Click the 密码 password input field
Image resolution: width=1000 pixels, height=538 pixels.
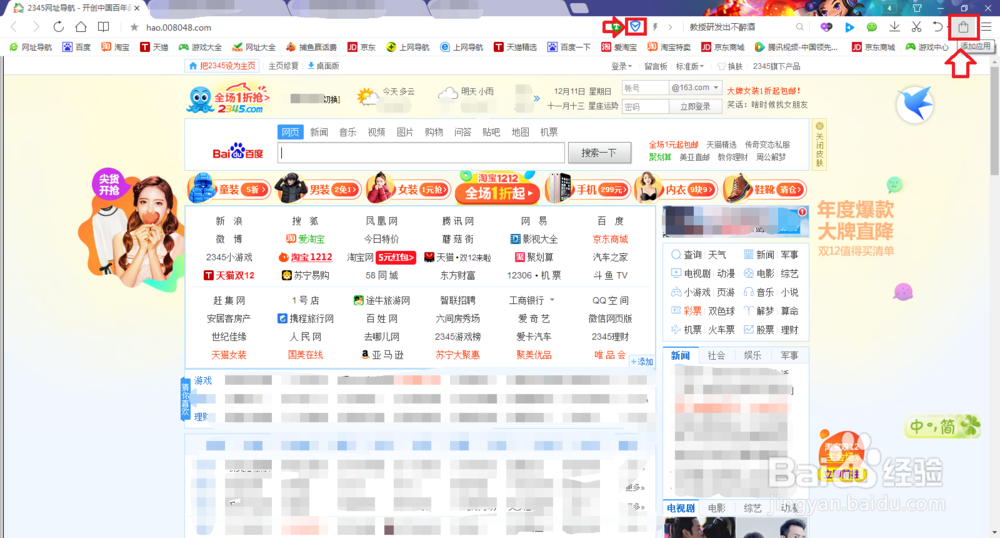[x=645, y=106]
